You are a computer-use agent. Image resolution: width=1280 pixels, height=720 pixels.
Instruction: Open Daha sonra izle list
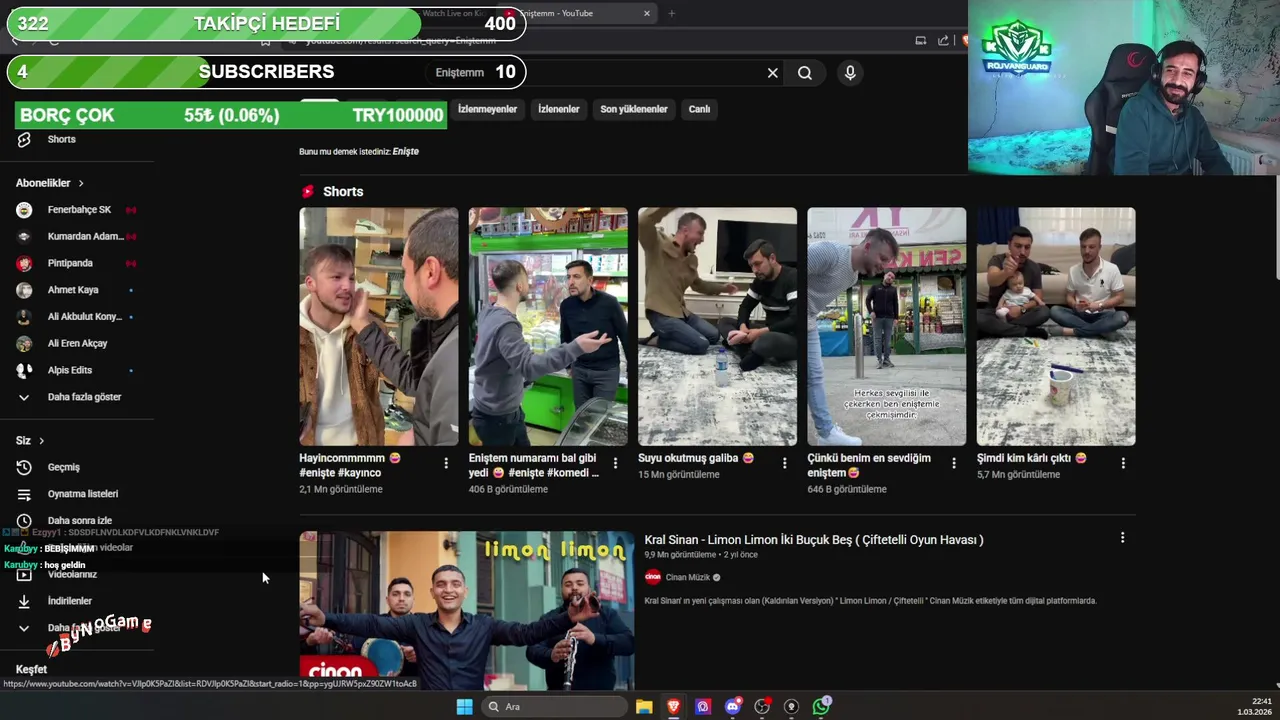[78, 520]
